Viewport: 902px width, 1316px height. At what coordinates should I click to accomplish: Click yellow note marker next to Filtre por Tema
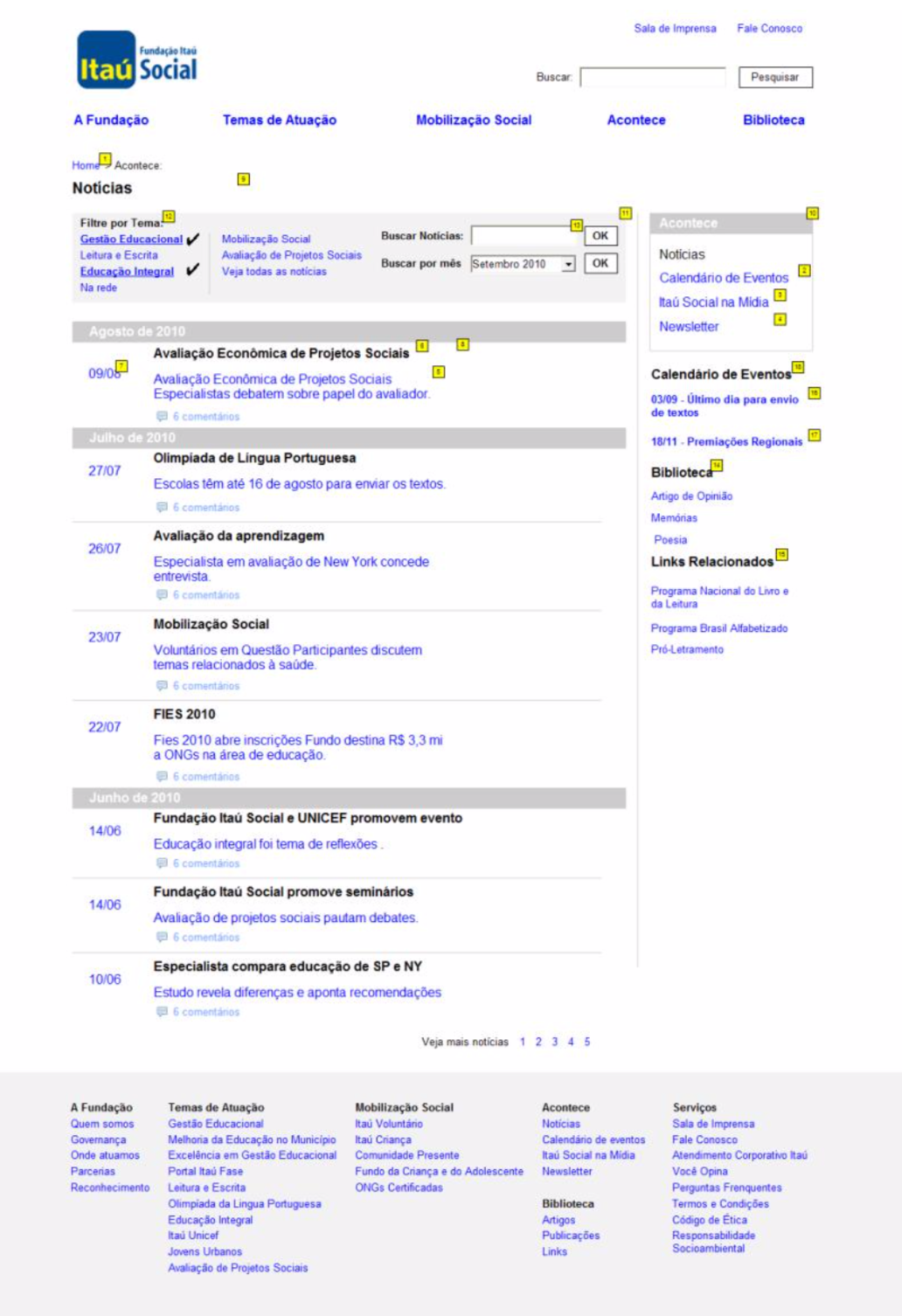169,217
